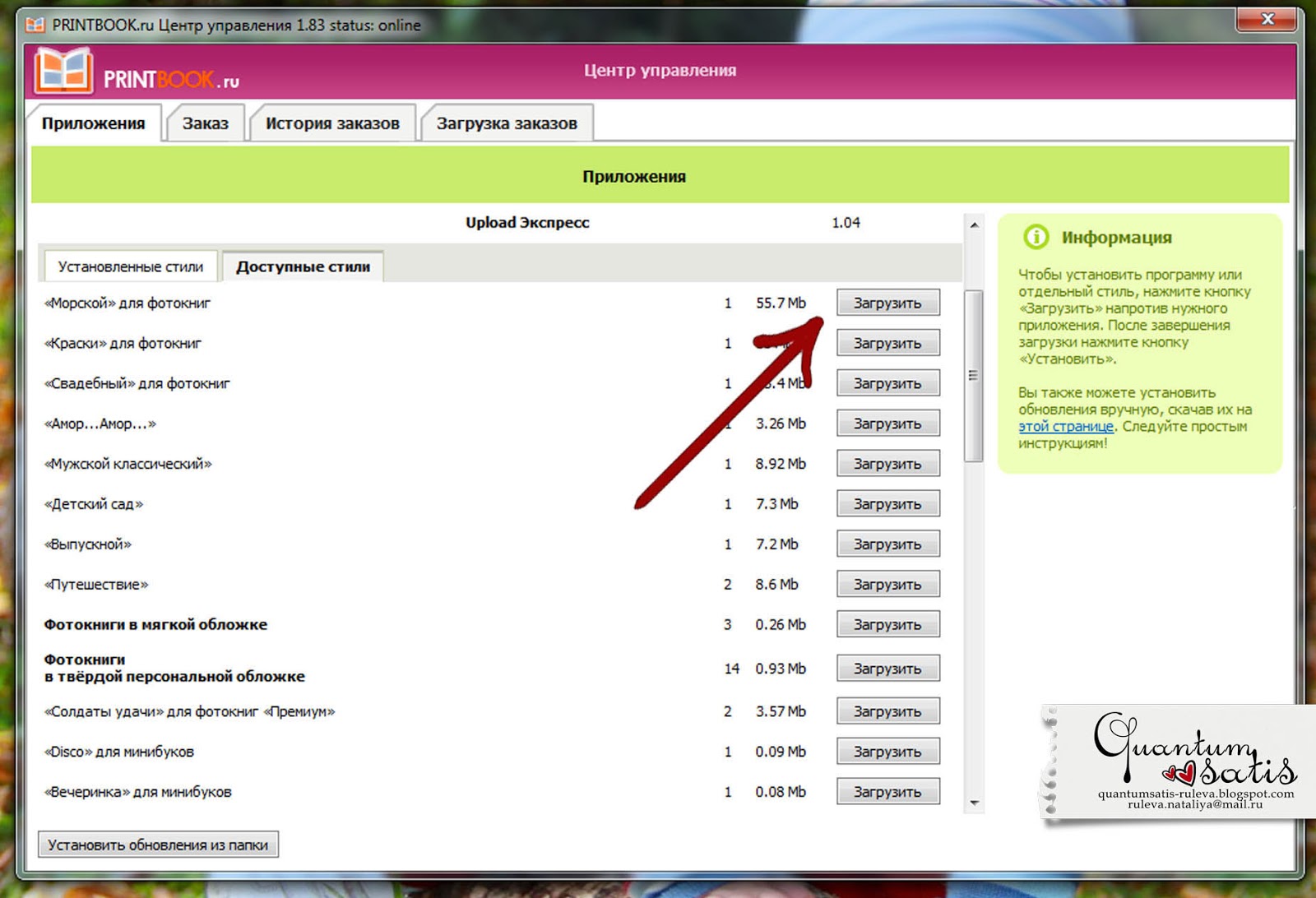
Task: Follow the «этой странице» link
Action: pos(1066,427)
